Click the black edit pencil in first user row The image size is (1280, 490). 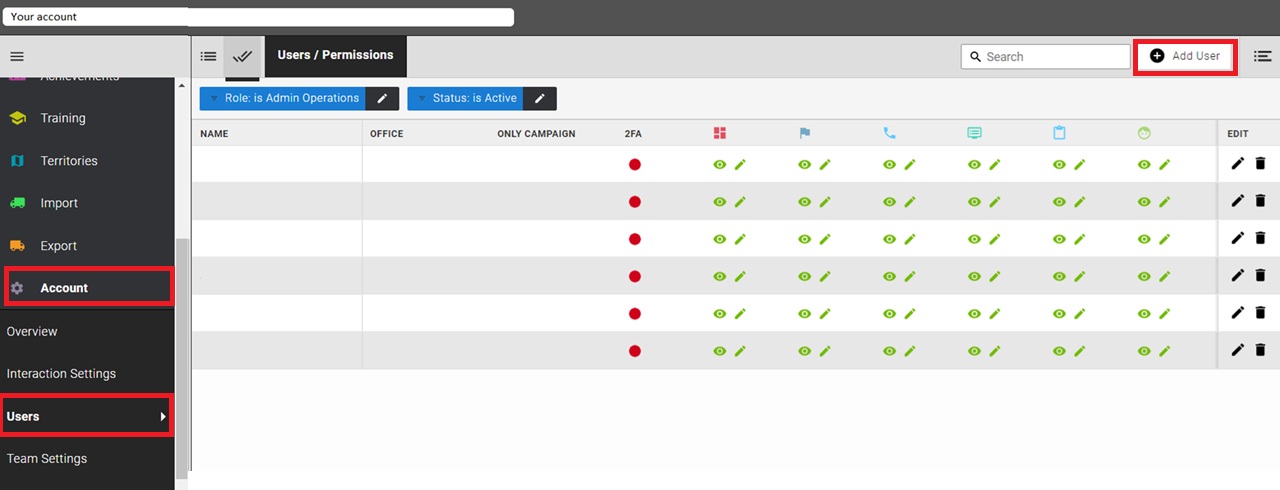coord(1237,163)
